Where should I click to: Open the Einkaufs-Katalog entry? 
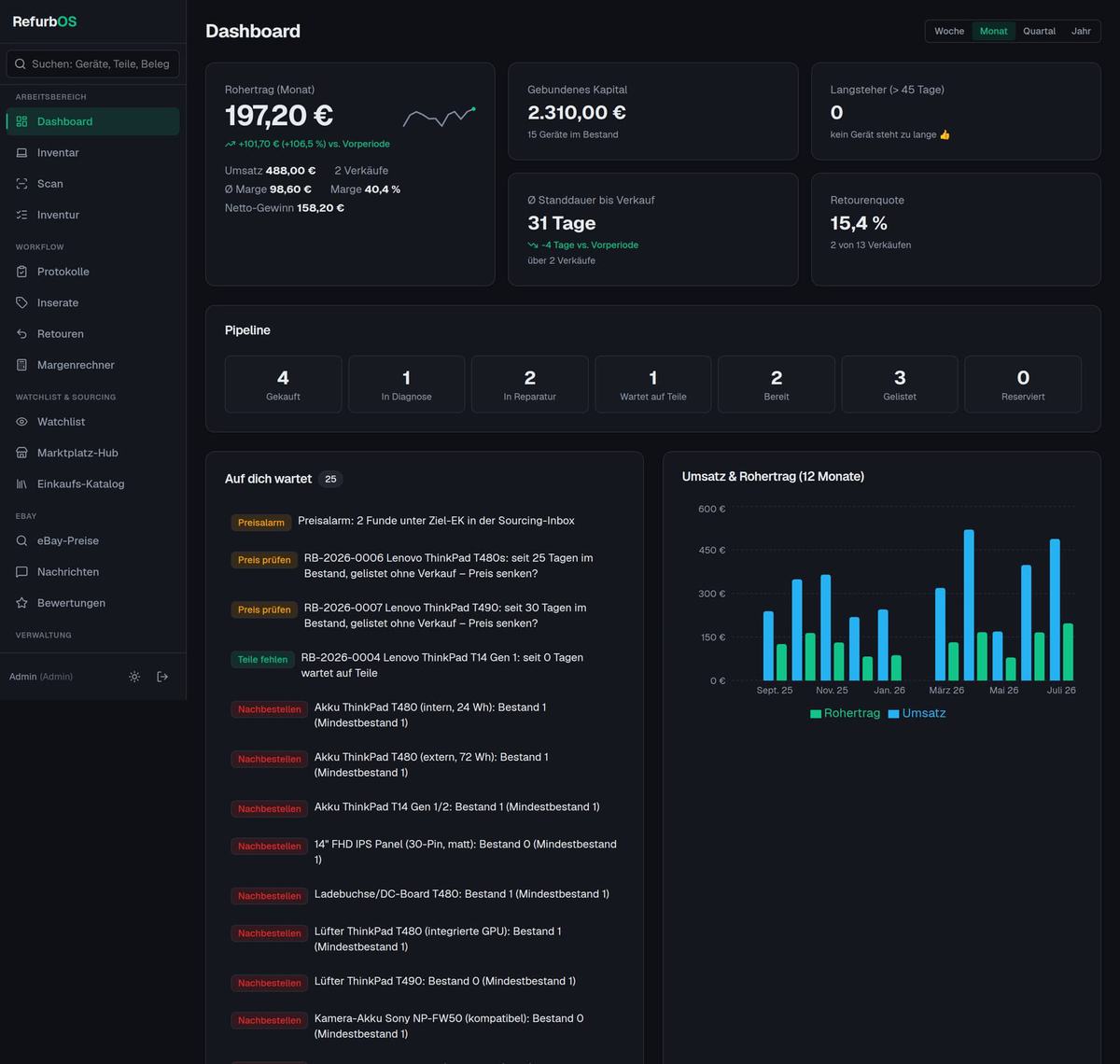tap(93, 483)
